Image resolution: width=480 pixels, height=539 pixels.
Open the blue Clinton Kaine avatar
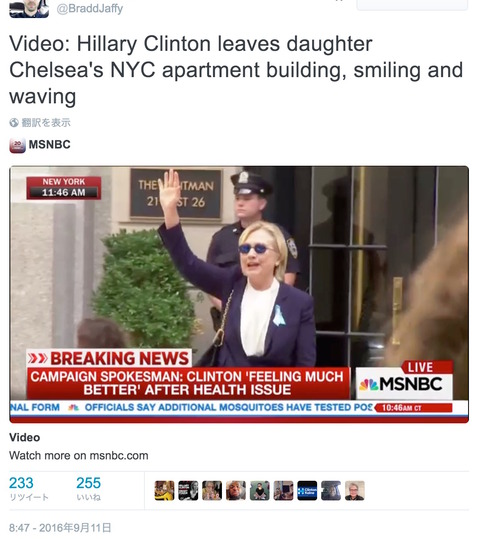click(307, 491)
